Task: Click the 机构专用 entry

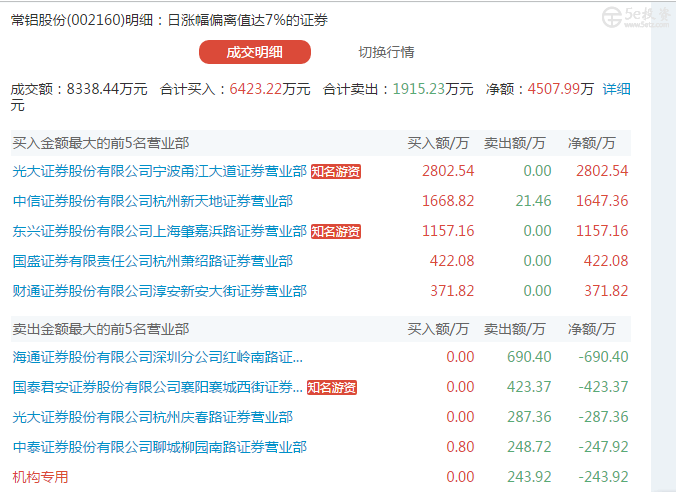Action: [x=40, y=477]
